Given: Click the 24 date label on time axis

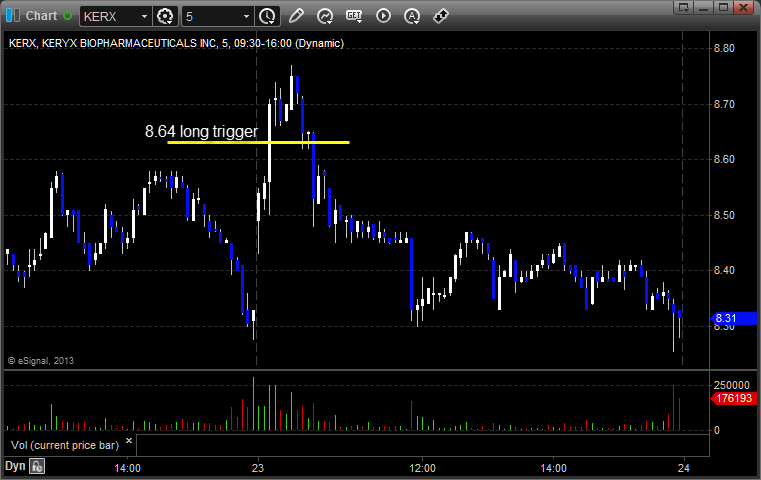Looking at the screenshot, I should tap(683, 468).
